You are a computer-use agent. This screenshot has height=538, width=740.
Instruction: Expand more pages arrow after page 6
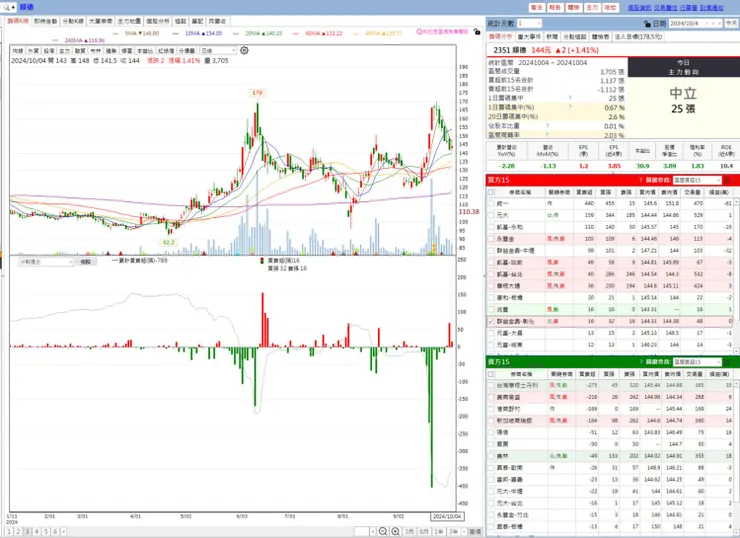tap(63, 531)
